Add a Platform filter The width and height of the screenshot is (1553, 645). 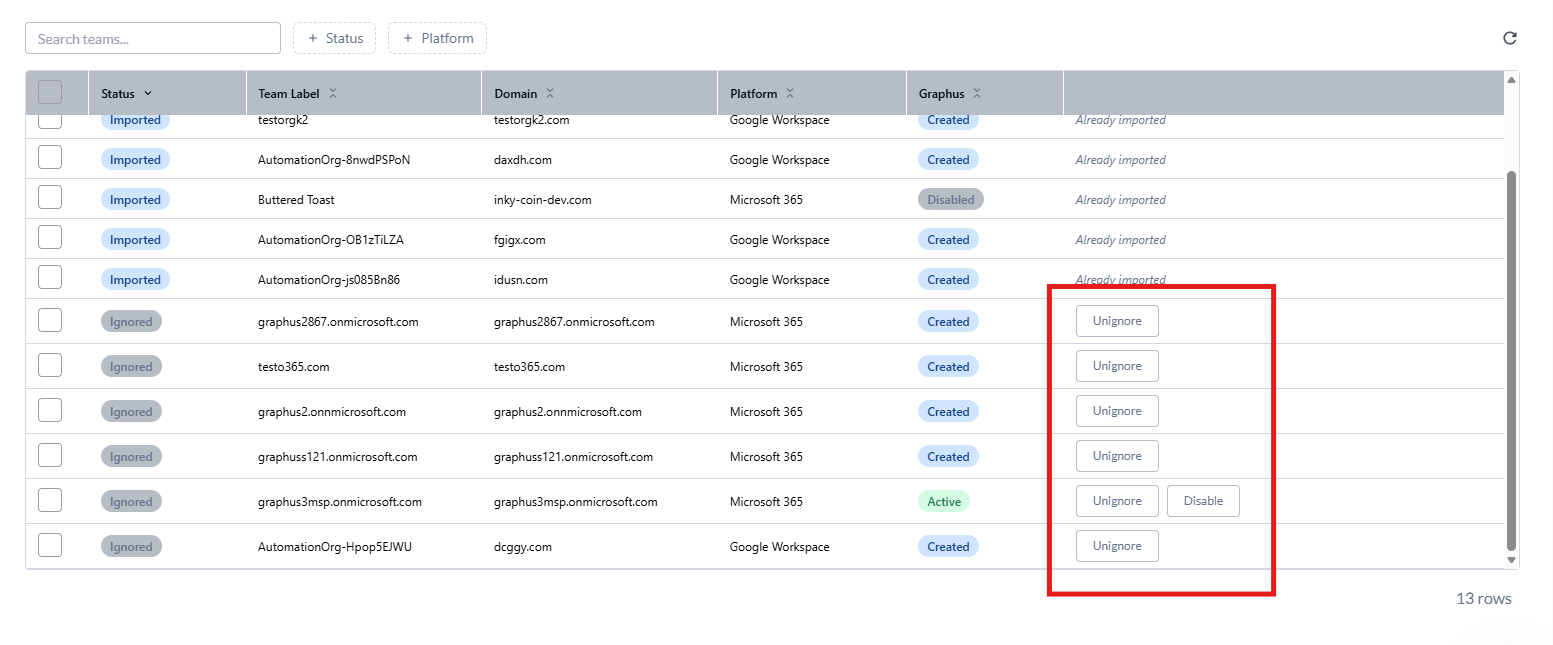coord(438,38)
